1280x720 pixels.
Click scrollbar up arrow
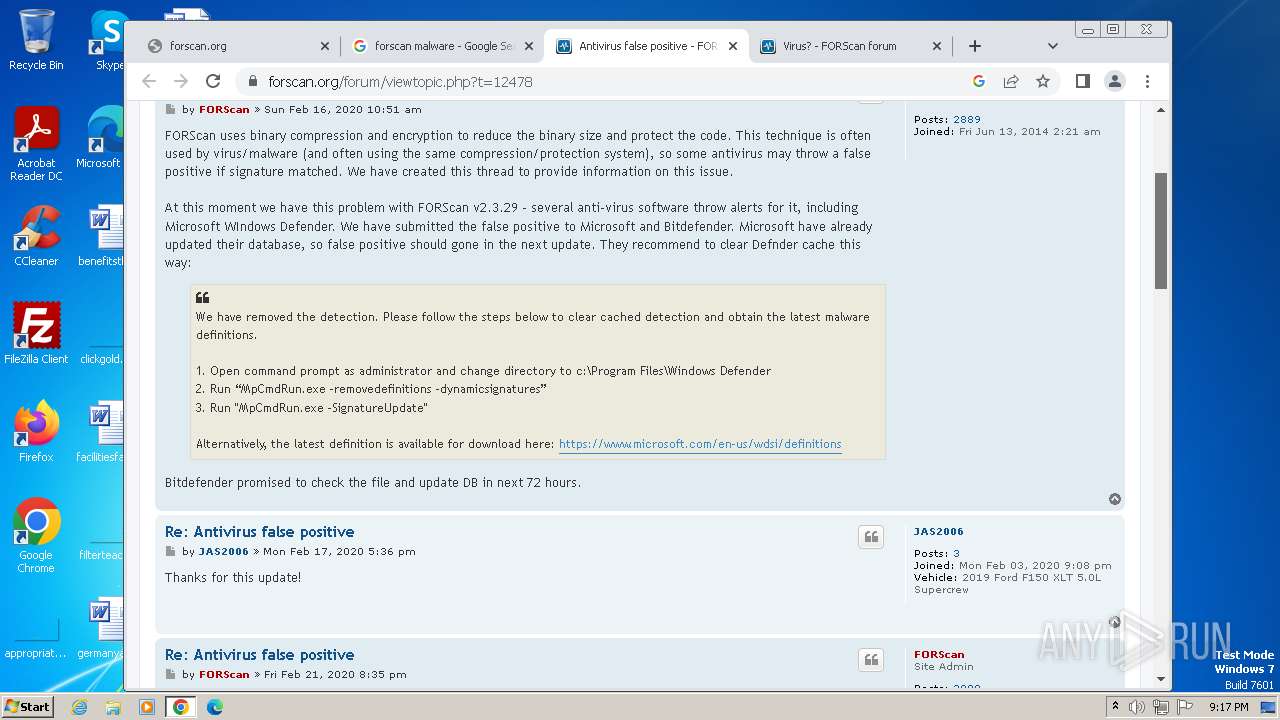point(1161,110)
